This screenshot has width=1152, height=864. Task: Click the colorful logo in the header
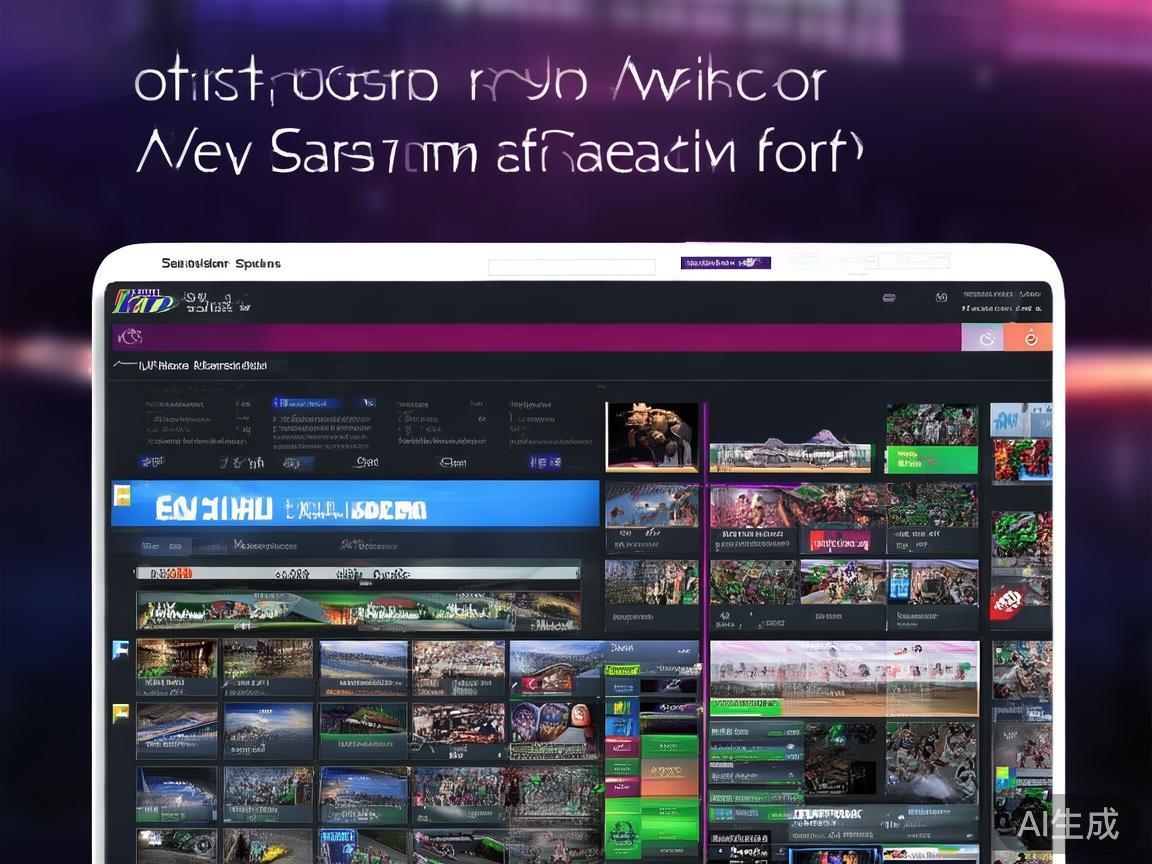[x=145, y=301]
